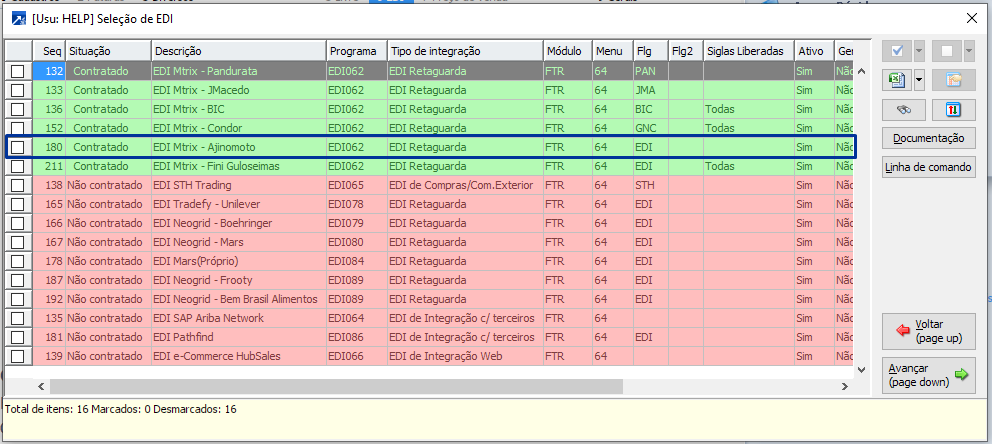Click the EDI080 program cell

pos(357,242)
